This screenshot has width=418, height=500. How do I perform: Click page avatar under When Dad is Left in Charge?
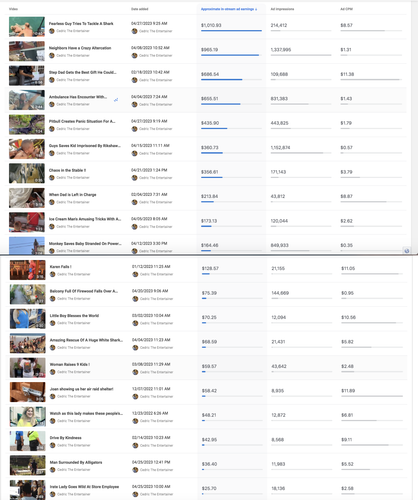[x=52, y=202]
